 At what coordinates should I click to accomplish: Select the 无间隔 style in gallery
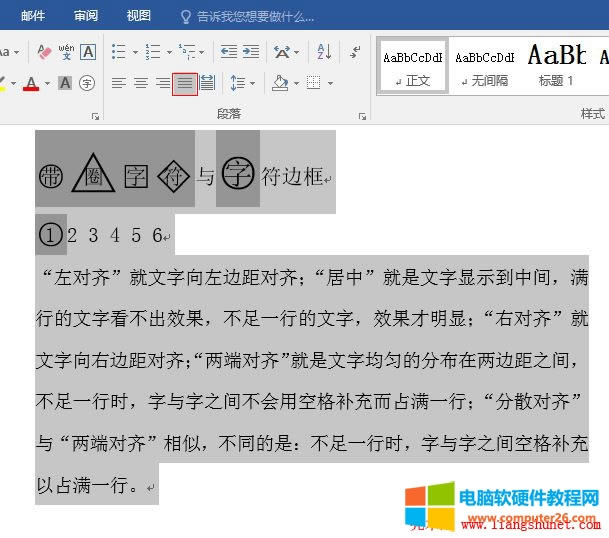click(484, 65)
